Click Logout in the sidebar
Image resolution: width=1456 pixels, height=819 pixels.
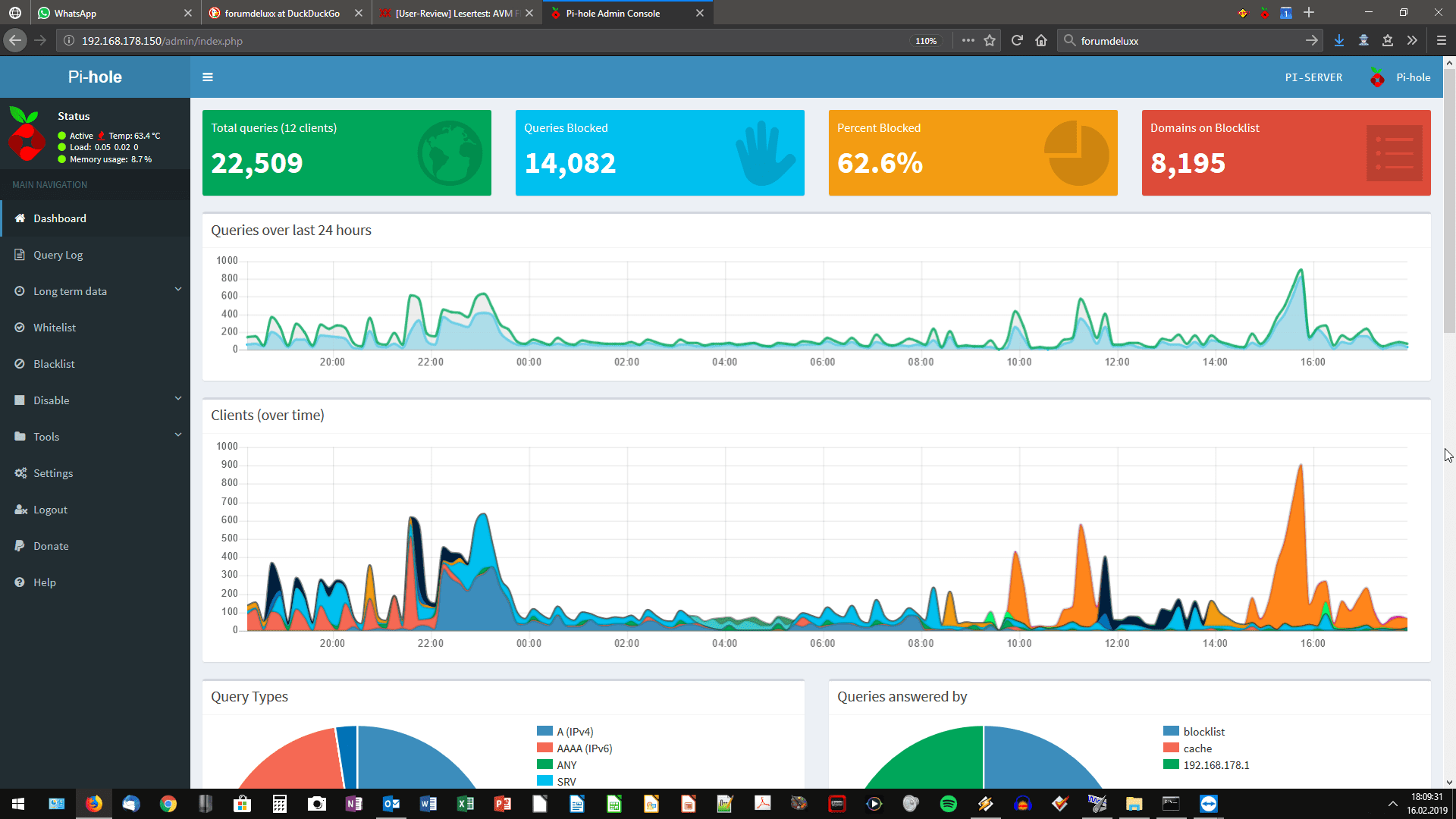[95, 510]
